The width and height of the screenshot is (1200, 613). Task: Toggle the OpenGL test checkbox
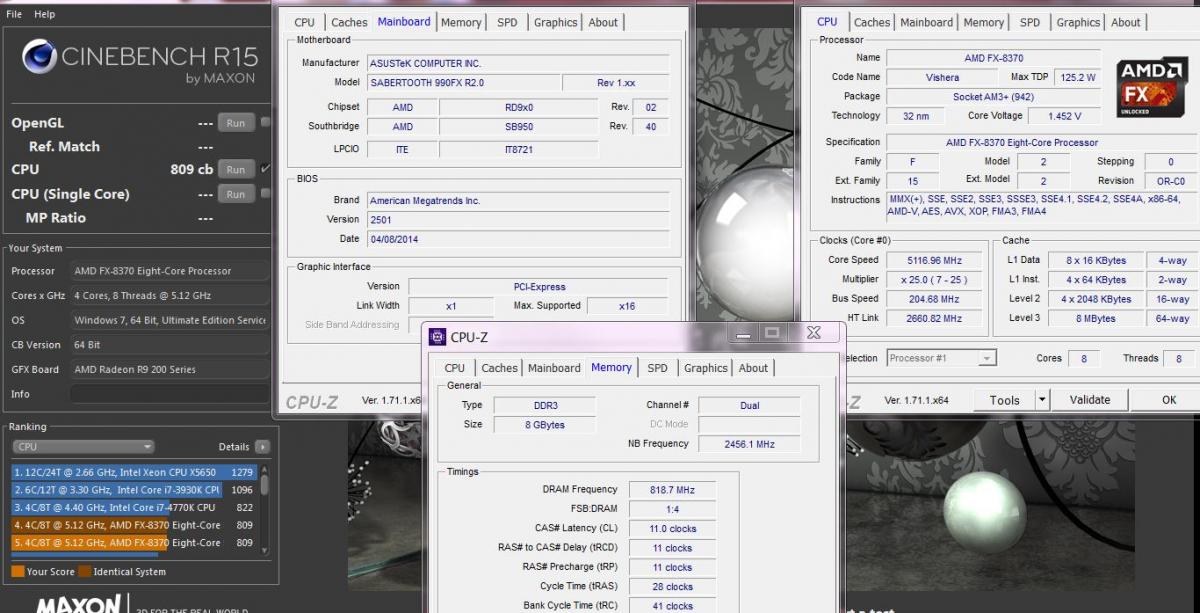[x=265, y=122]
